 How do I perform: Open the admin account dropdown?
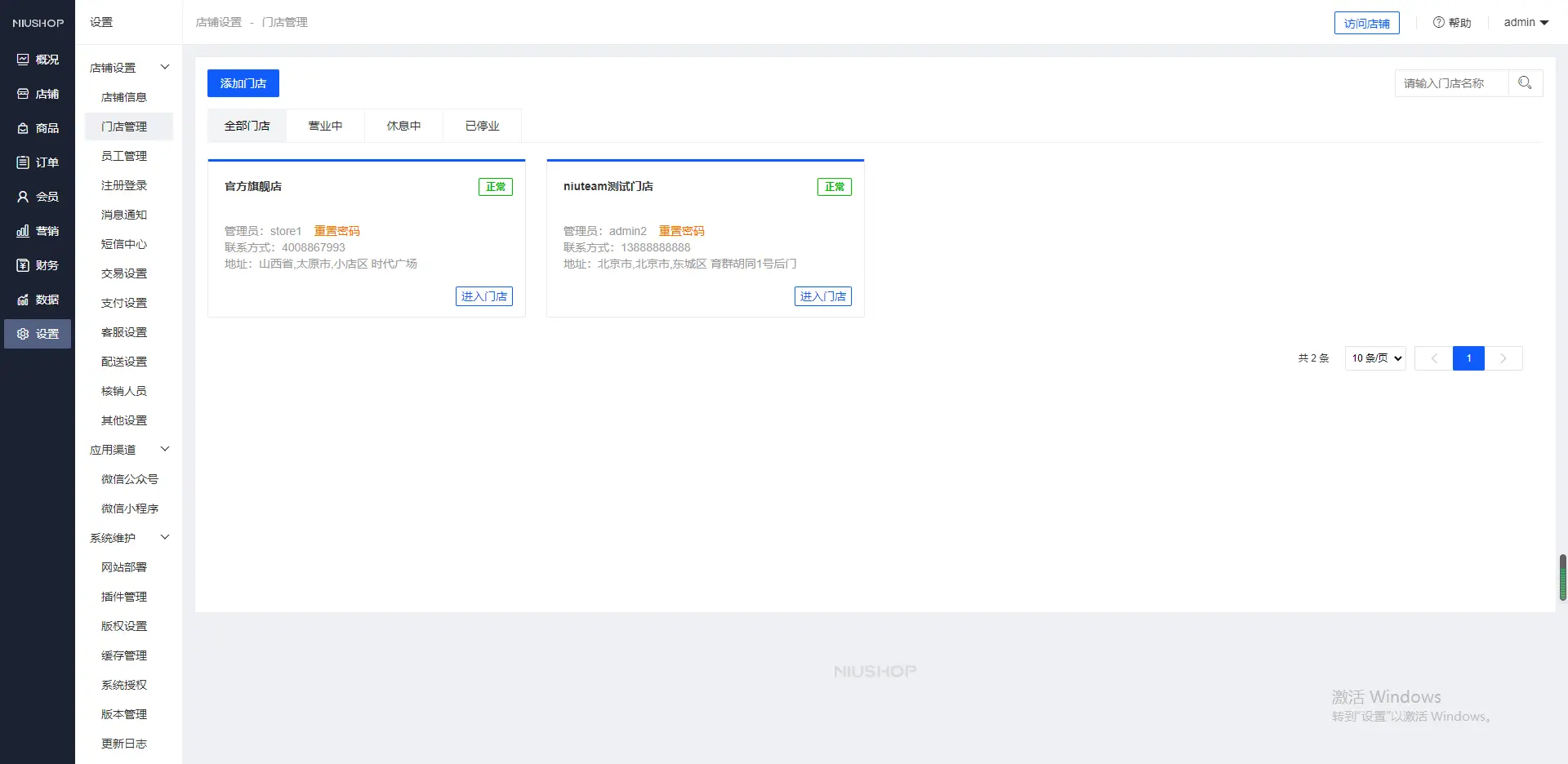(x=1526, y=23)
